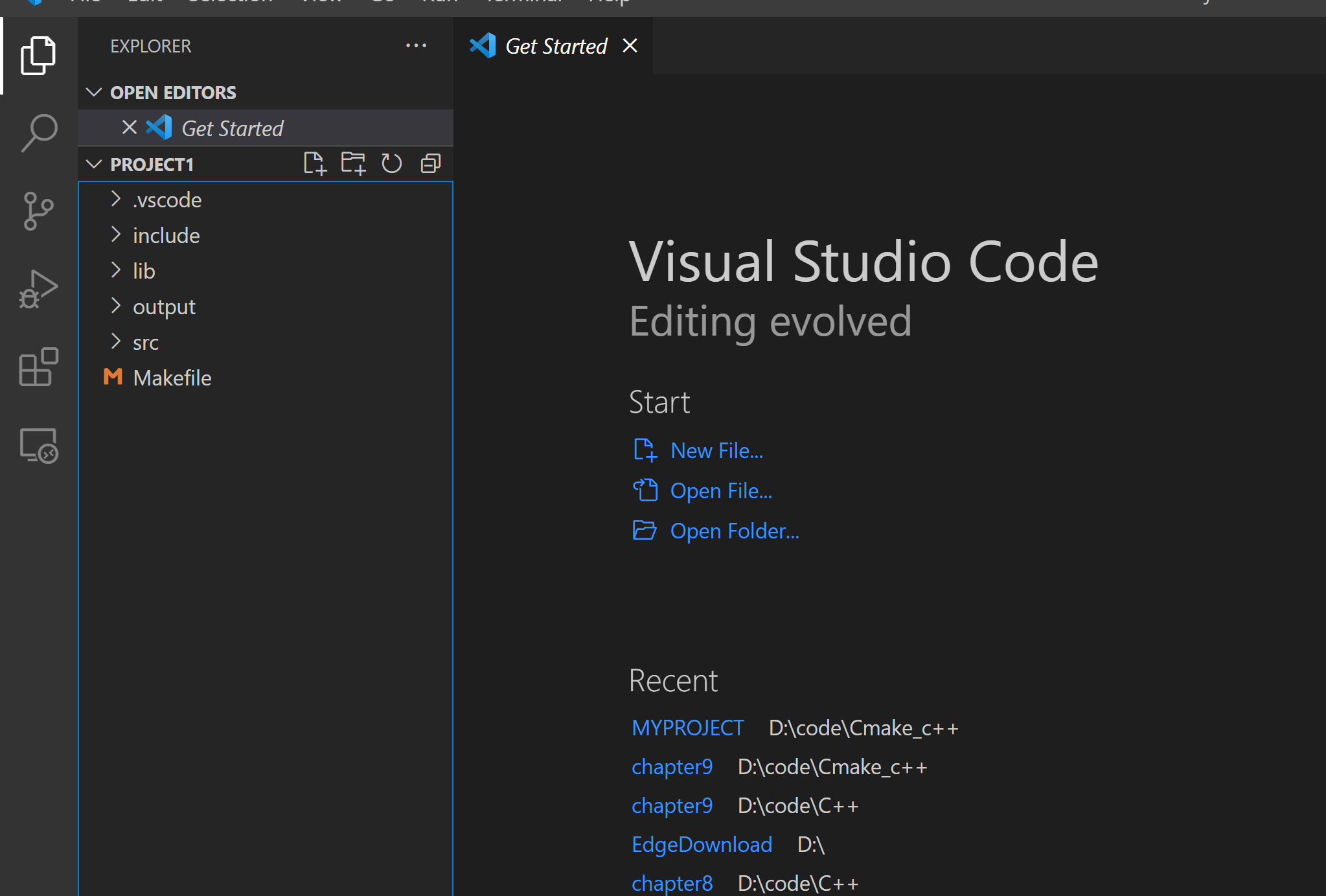The width and height of the screenshot is (1326, 896).
Task: Open the Source Control view
Action: coord(38,211)
